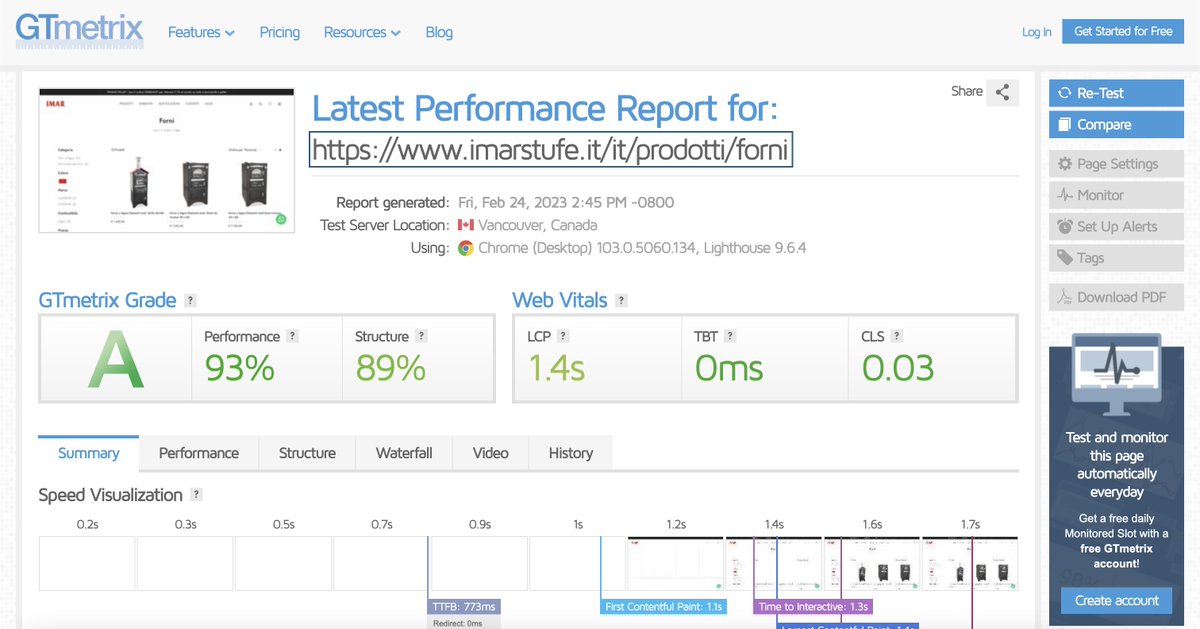The height and width of the screenshot is (629, 1200).
Task: Click the tested URL link for imarstufe.it
Action: [x=551, y=150]
